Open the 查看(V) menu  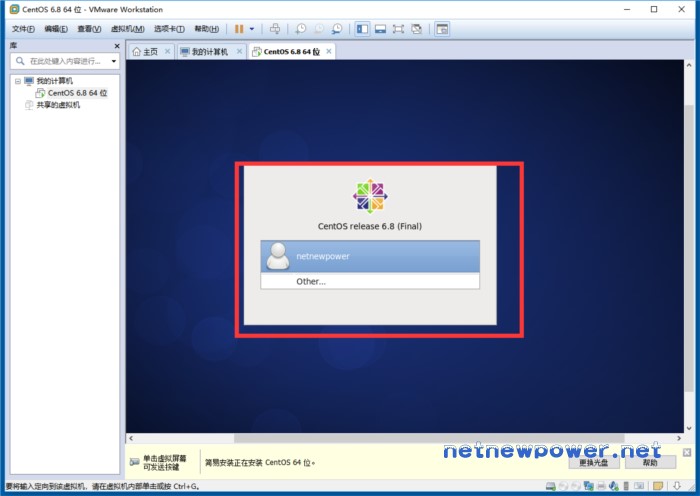click(x=89, y=29)
